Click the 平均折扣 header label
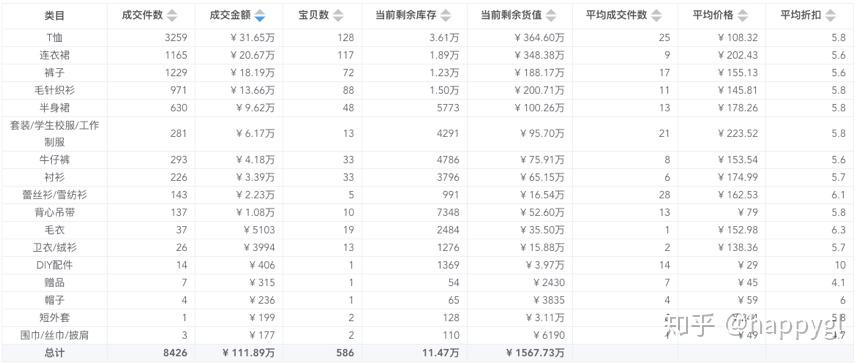This screenshot has height=363, width=865. coord(800,15)
